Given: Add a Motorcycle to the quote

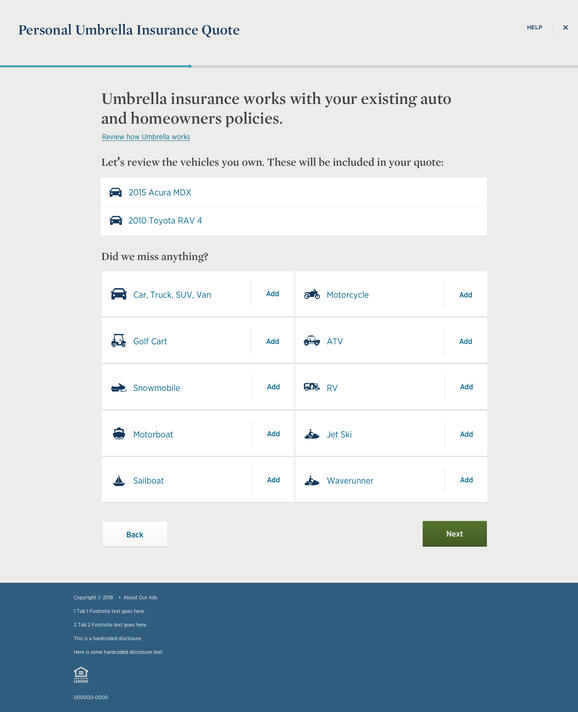Looking at the screenshot, I should point(465,295).
